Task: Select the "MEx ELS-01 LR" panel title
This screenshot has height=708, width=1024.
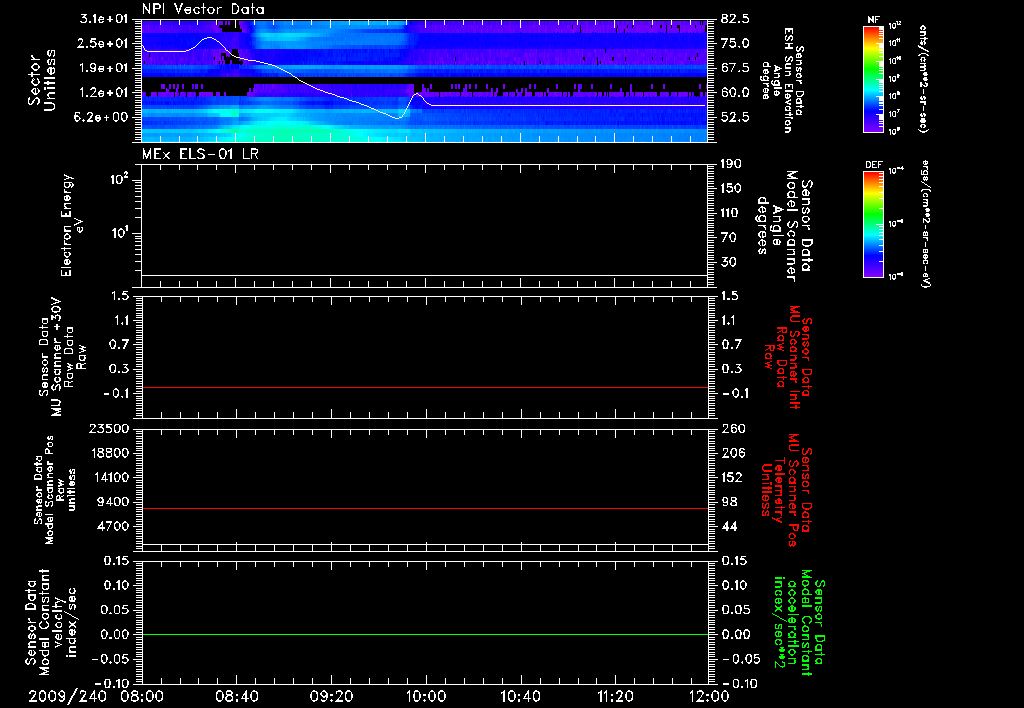Action: 200,154
